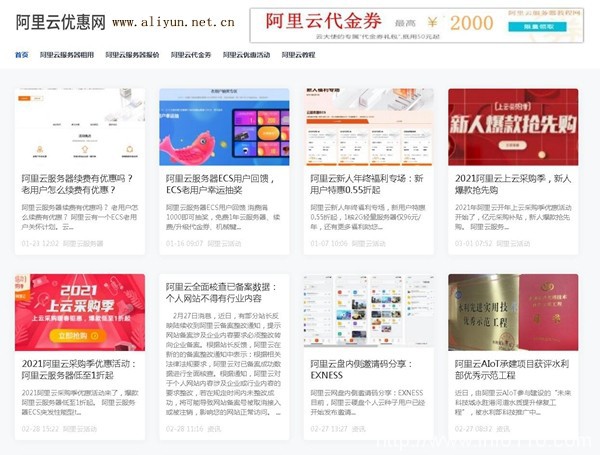
Task: Open the ECS用户回馈 pink fish thumbnail
Action: pos(224,127)
